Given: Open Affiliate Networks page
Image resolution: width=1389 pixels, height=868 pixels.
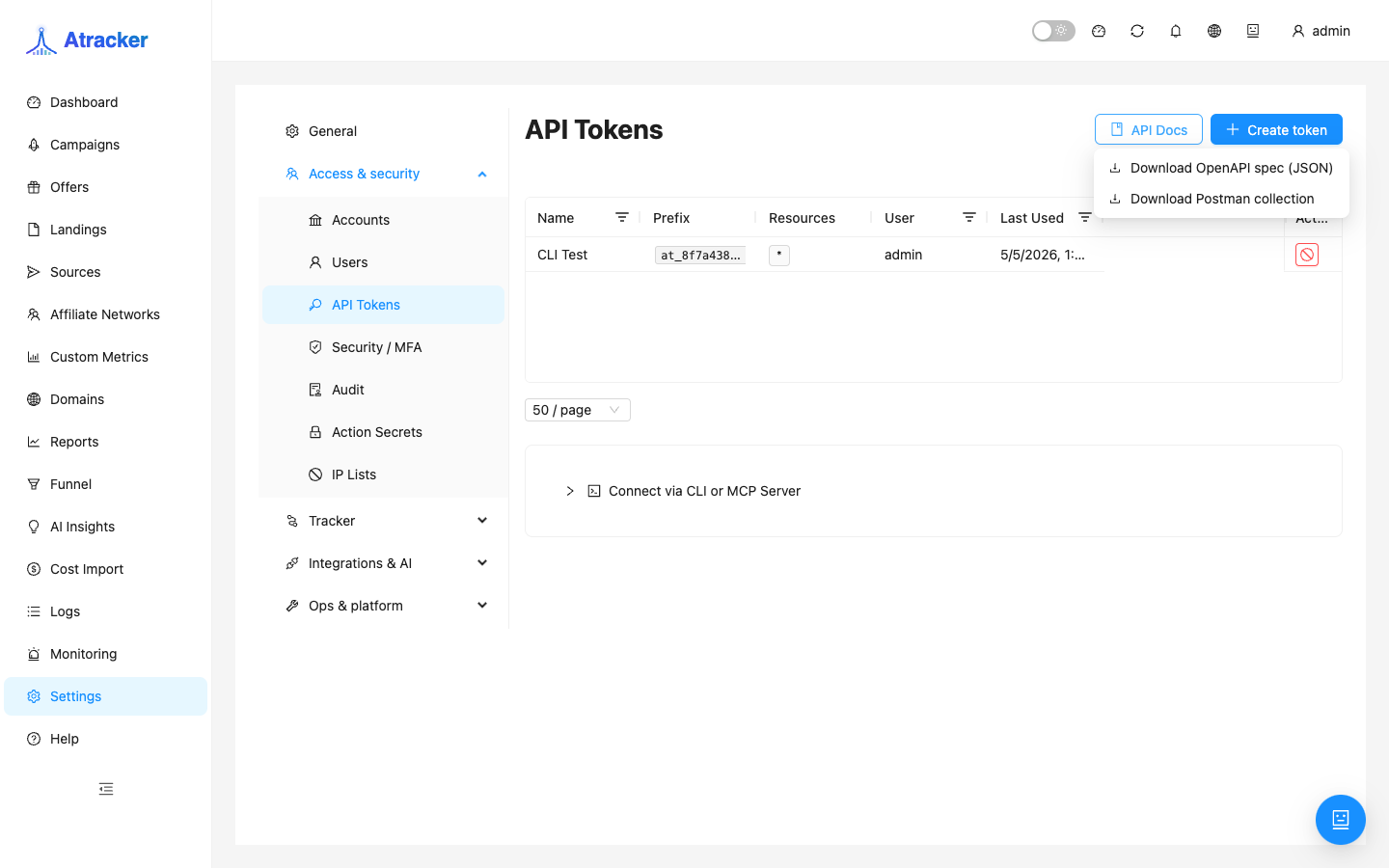Looking at the screenshot, I should coord(106,314).
